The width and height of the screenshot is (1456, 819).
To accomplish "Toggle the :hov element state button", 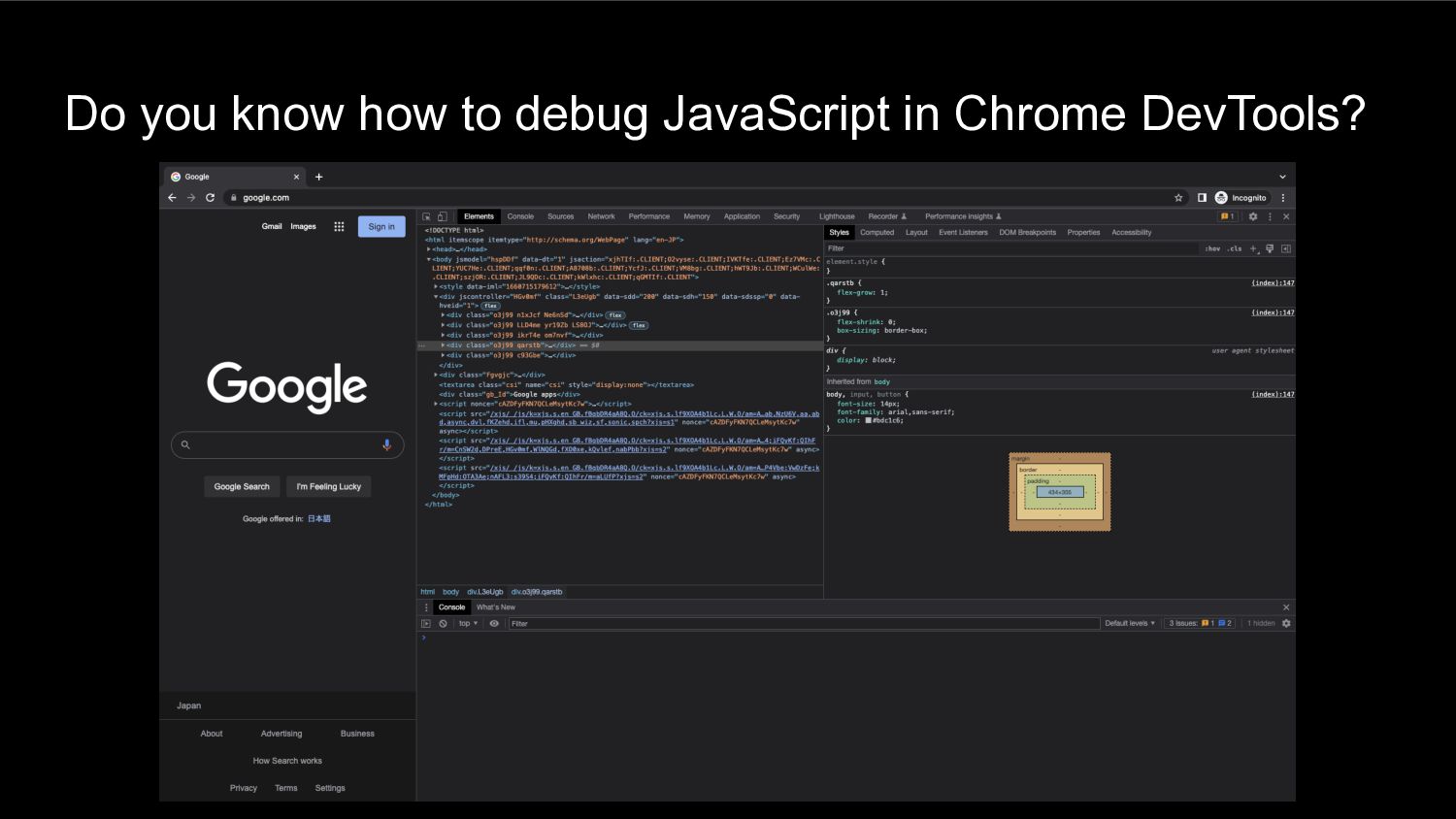I will click(x=1212, y=248).
